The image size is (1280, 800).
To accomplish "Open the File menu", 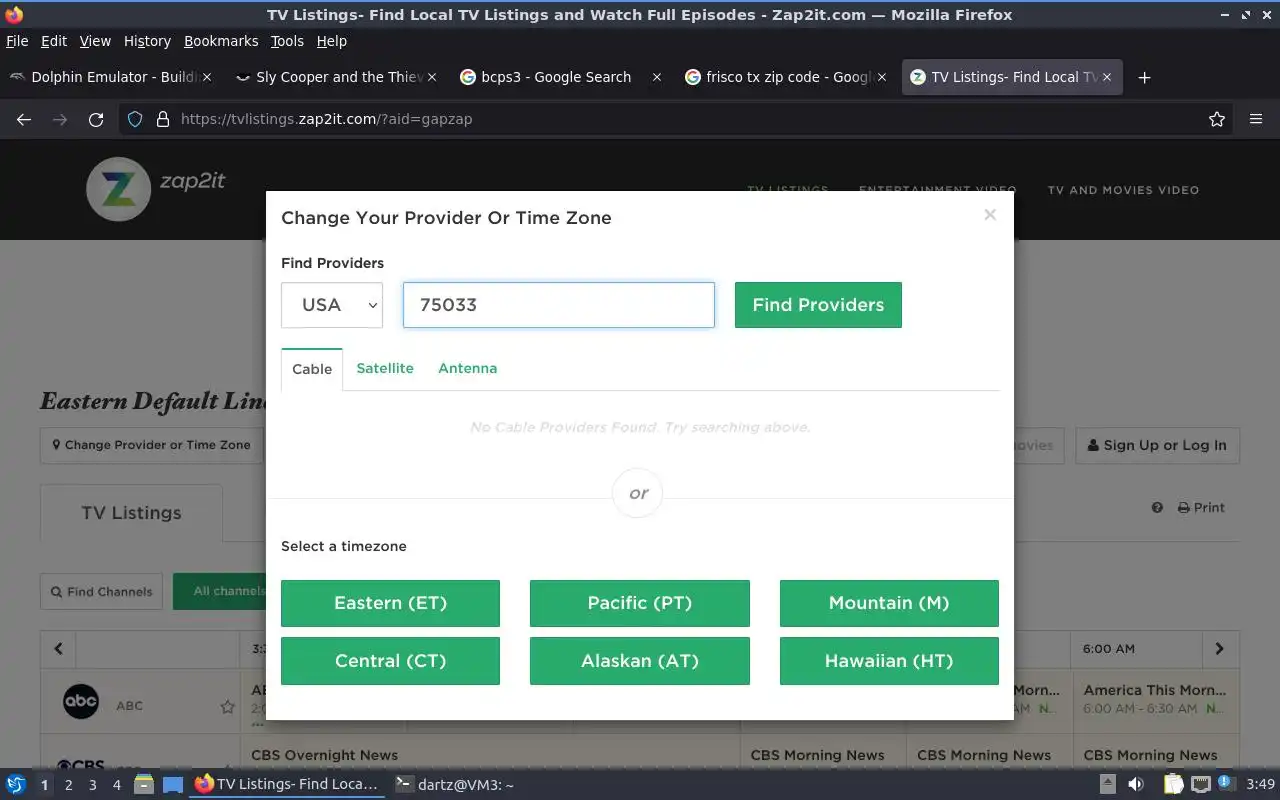I will [17, 41].
